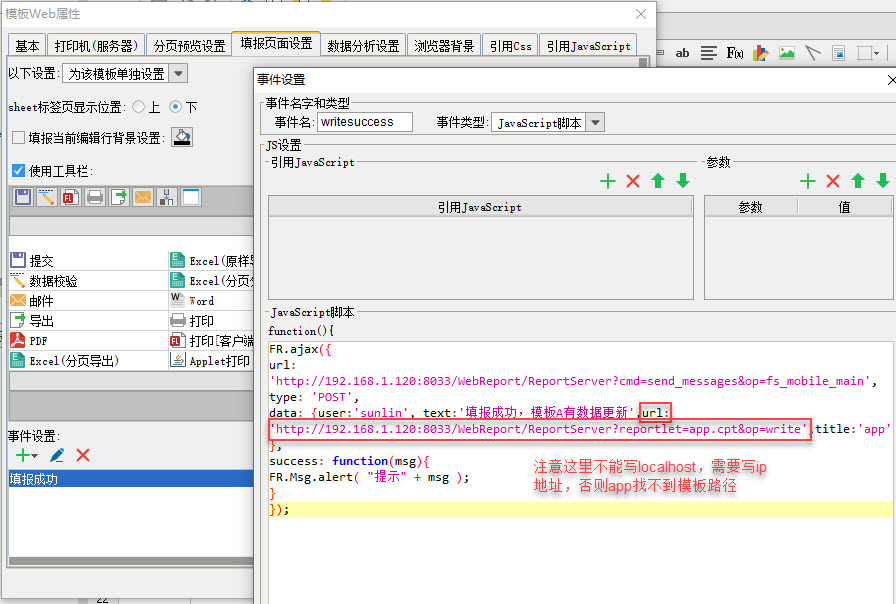Delete the selected event with the red X
896x604 pixels.
[83, 455]
